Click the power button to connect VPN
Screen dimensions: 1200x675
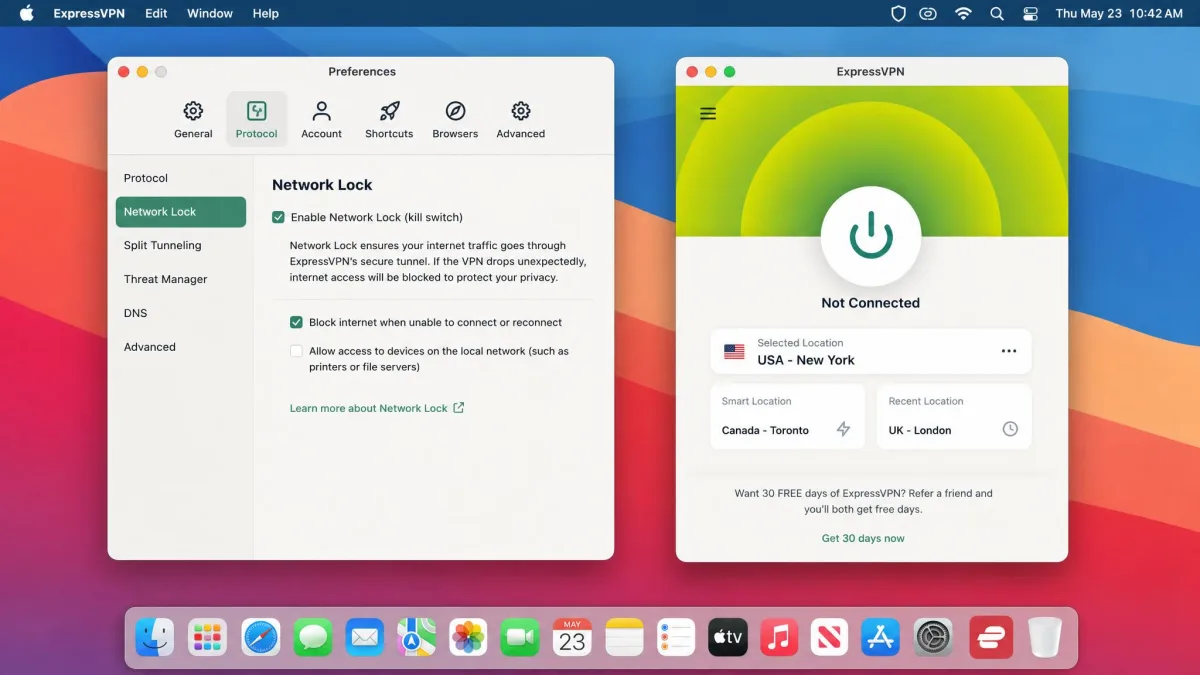[870, 236]
